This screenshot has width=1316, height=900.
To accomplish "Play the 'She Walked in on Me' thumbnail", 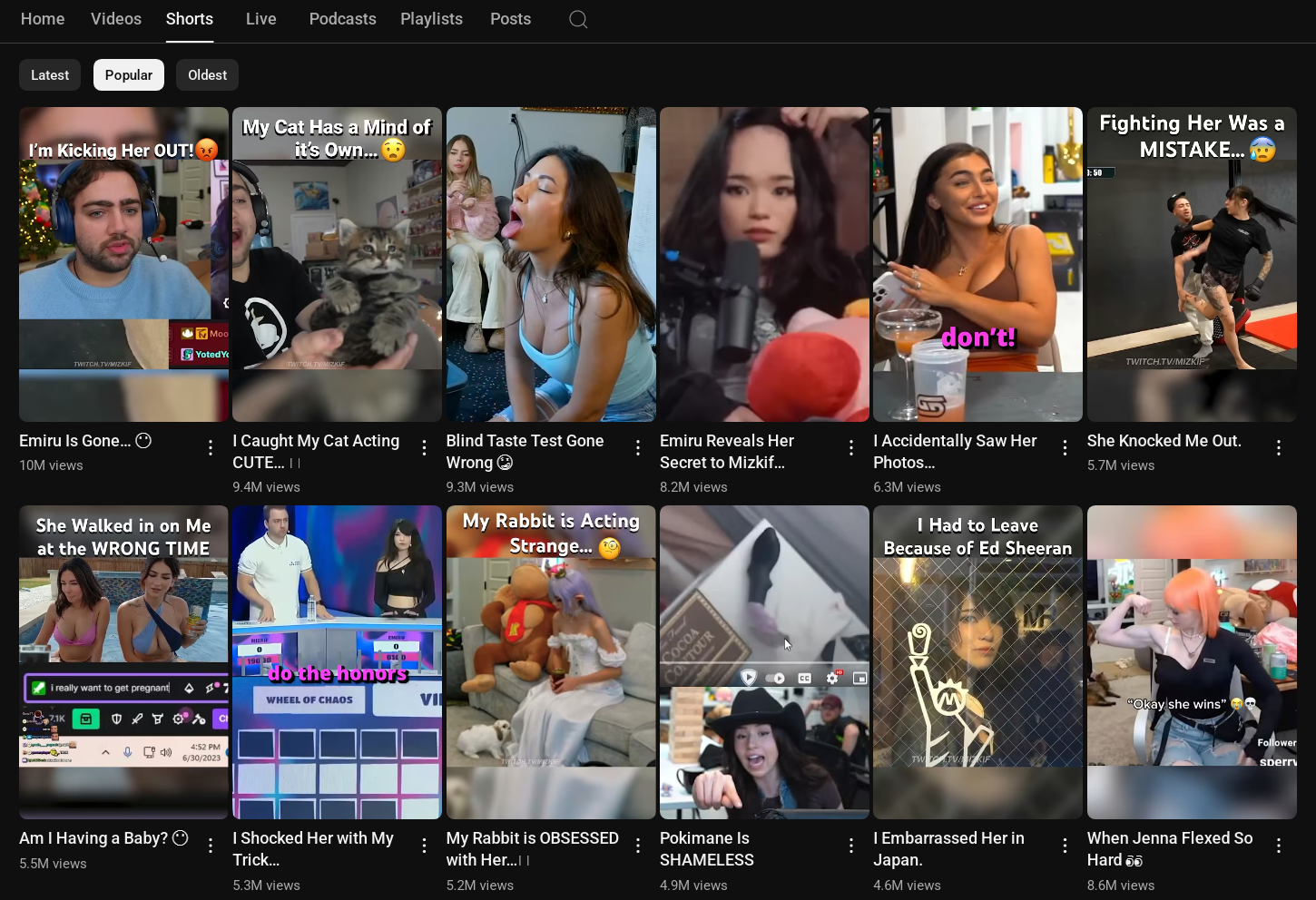I will pos(123,662).
